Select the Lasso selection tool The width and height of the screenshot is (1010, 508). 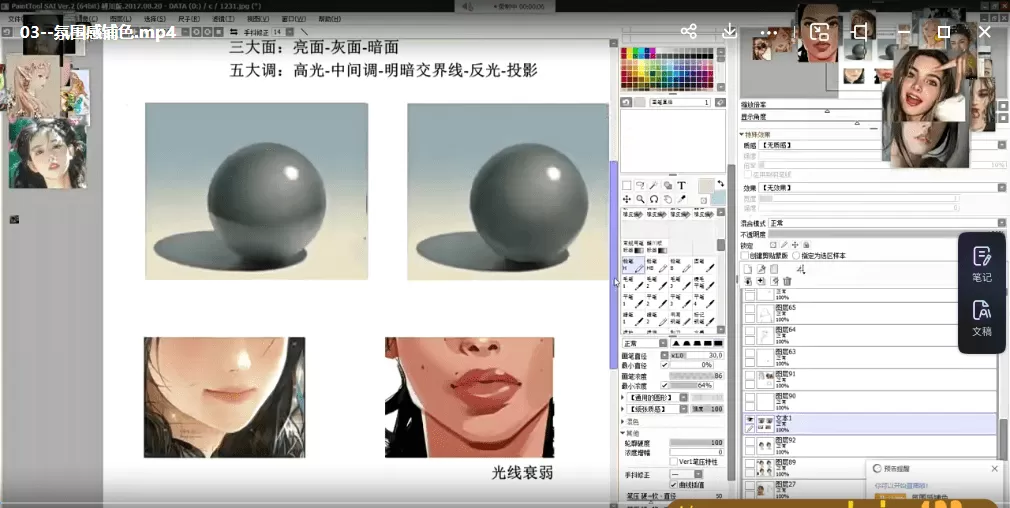pos(640,185)
